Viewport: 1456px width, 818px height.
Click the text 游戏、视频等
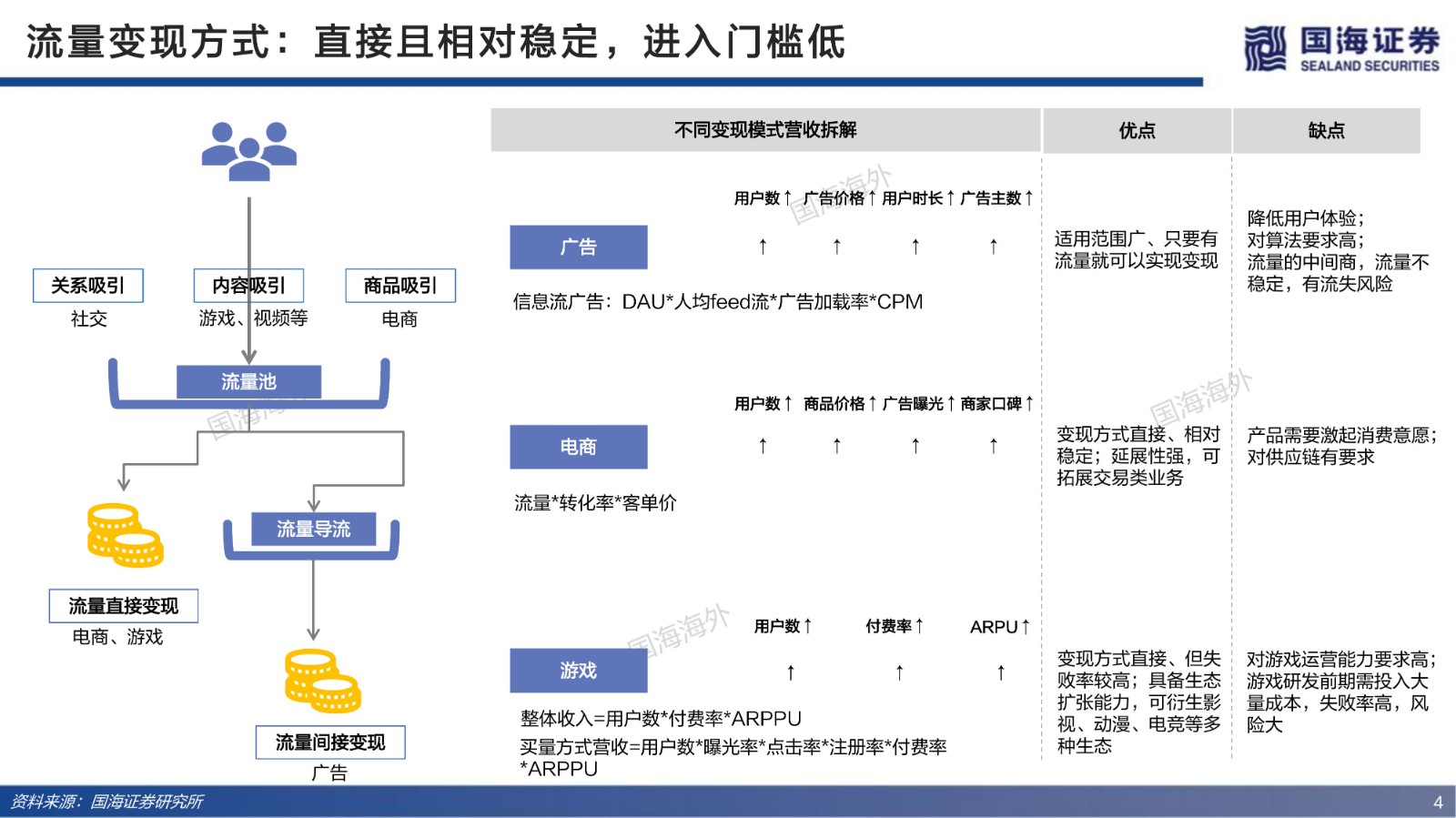click(253, 318)
